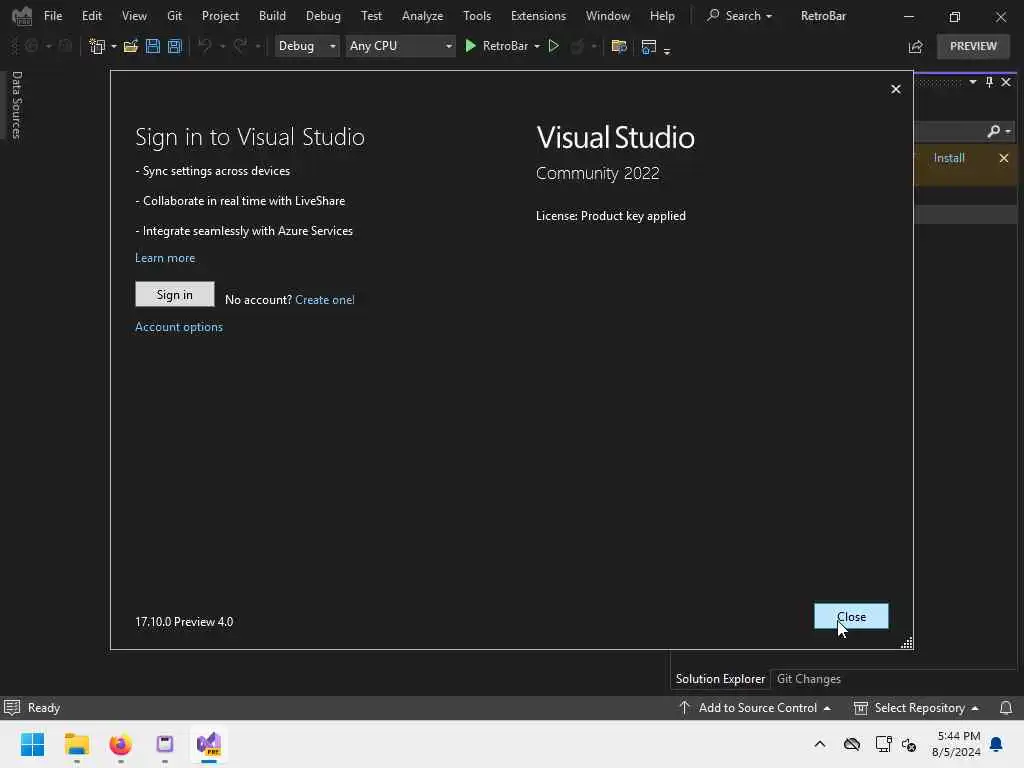Image resolution: width=1024 pixels, height=768 pixels.
Task: Open the View menu
Action: [x=135, y=16]
